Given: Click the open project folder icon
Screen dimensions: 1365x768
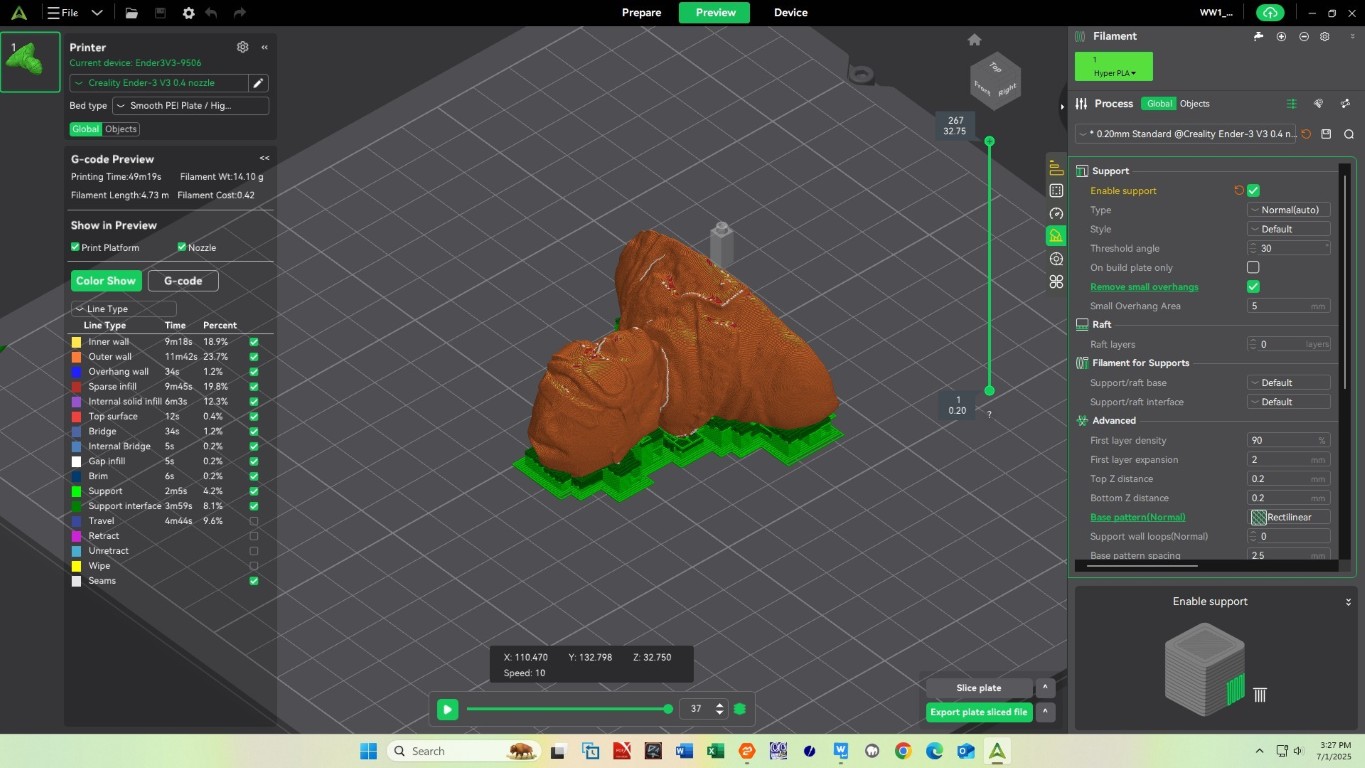Looking at the screenshot, I should coord(132,13).
